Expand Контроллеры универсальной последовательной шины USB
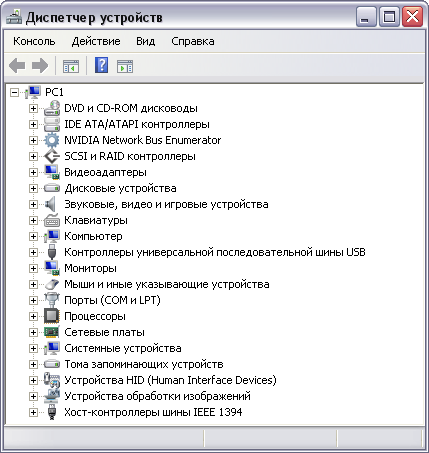 [33, 252]
